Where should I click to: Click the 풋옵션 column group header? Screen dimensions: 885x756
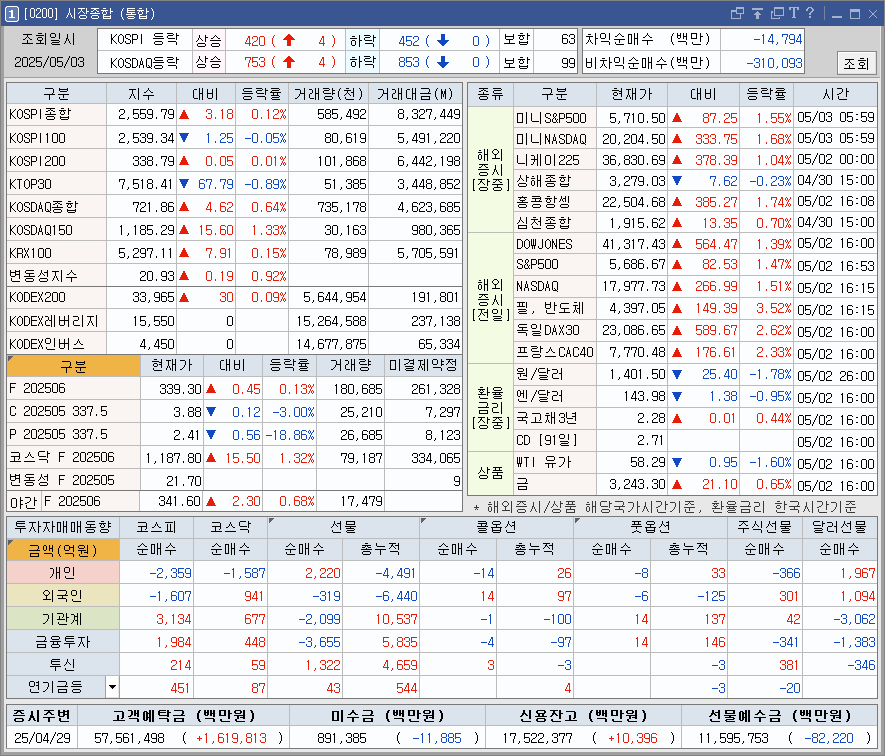point(650,527)
